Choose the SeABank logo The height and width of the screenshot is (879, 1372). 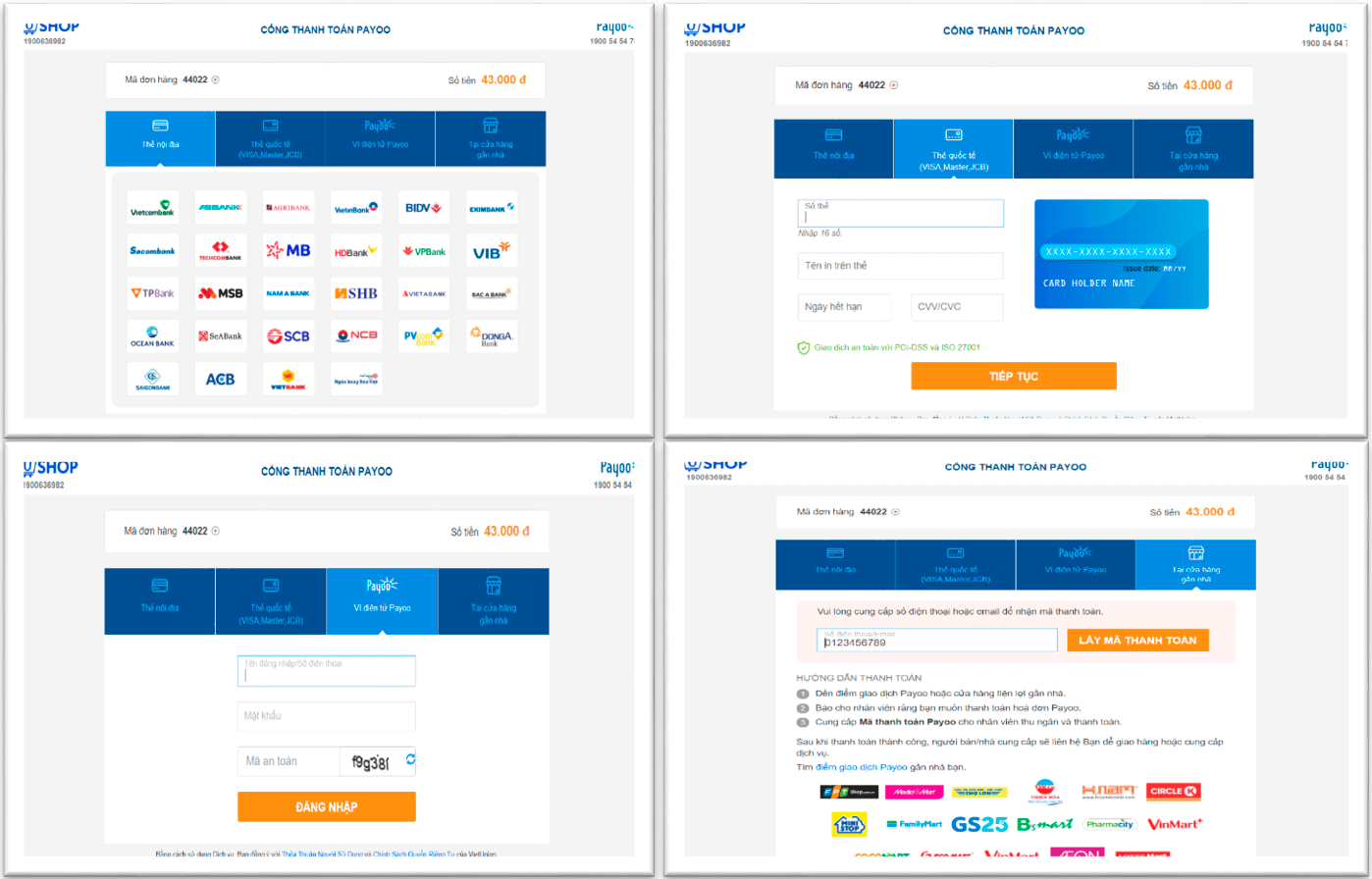click(x=221, y=336)
